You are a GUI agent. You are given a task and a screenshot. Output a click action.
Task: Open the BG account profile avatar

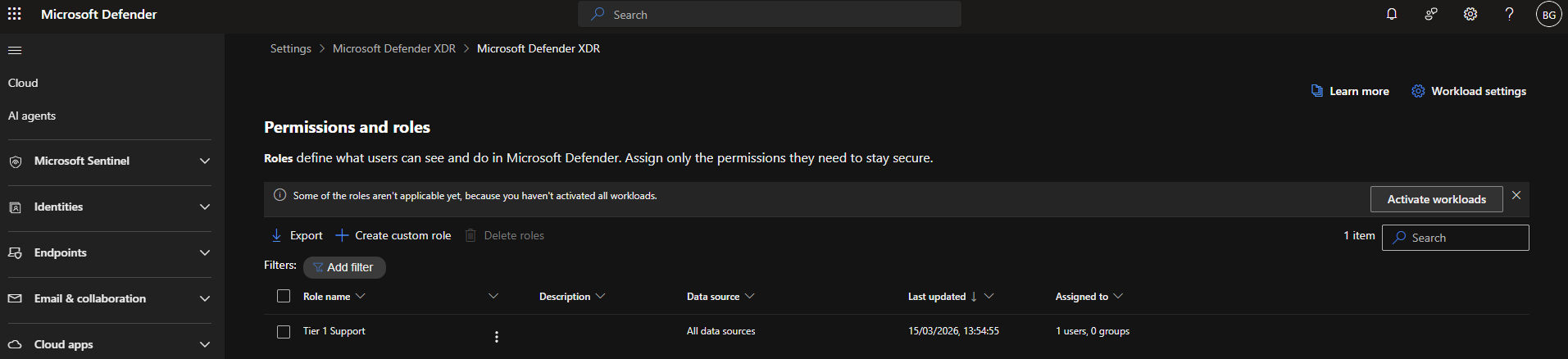tap(1548, 15)
